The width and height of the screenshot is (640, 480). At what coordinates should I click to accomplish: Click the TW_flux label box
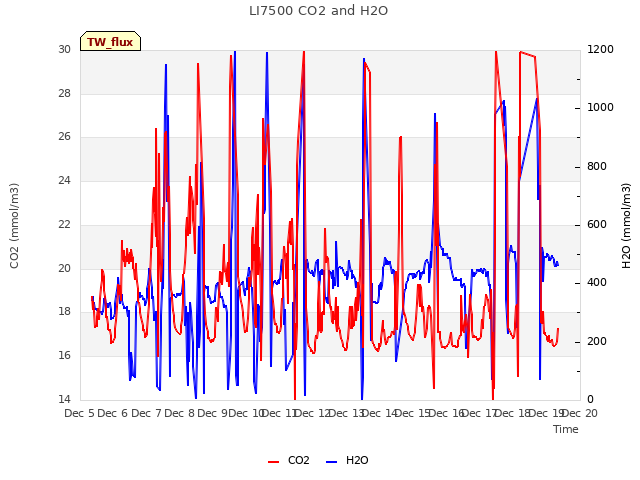coord(110,41)
